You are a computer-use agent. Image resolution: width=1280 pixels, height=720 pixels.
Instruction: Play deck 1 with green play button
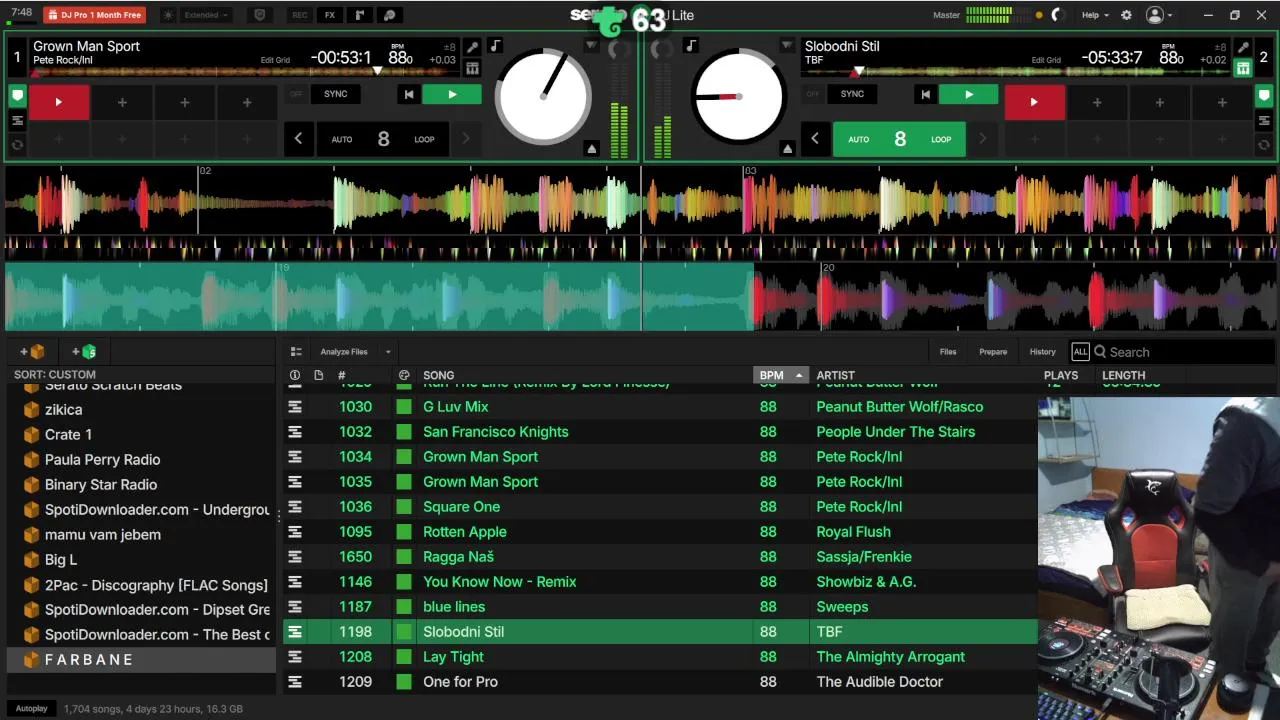pos(451,94)
